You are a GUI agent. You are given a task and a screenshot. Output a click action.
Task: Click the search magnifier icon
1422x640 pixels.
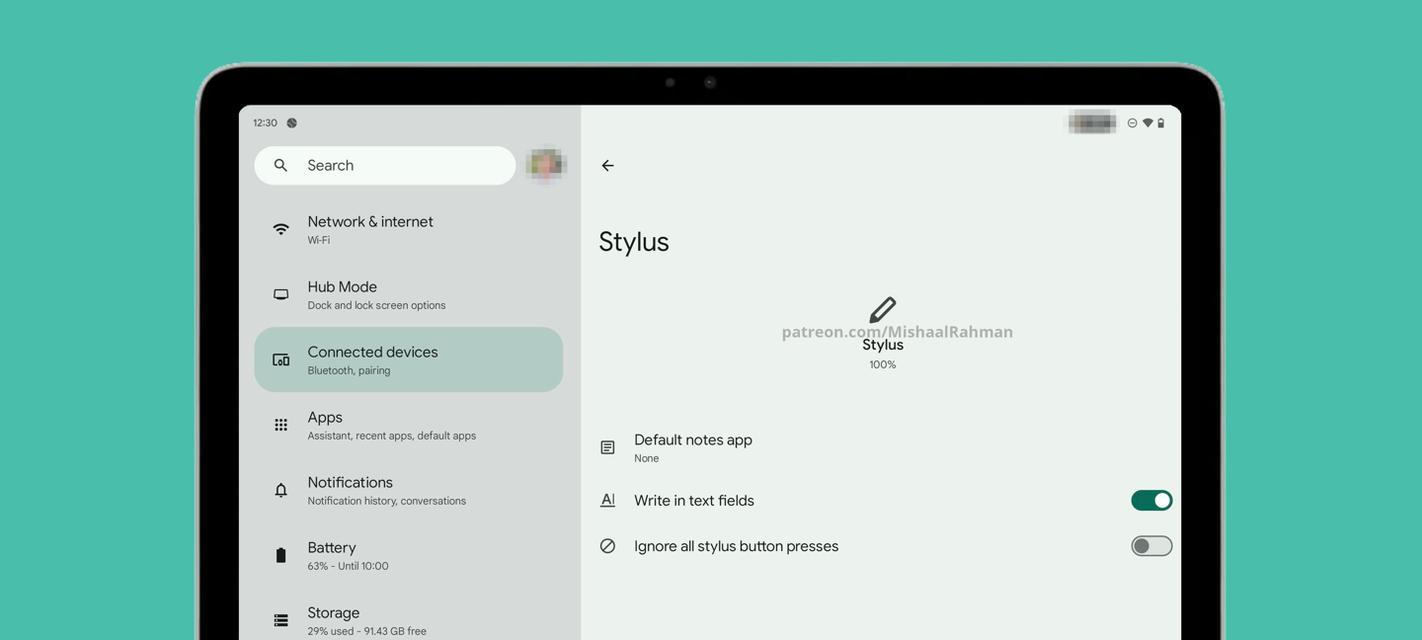tap(281, 166)
